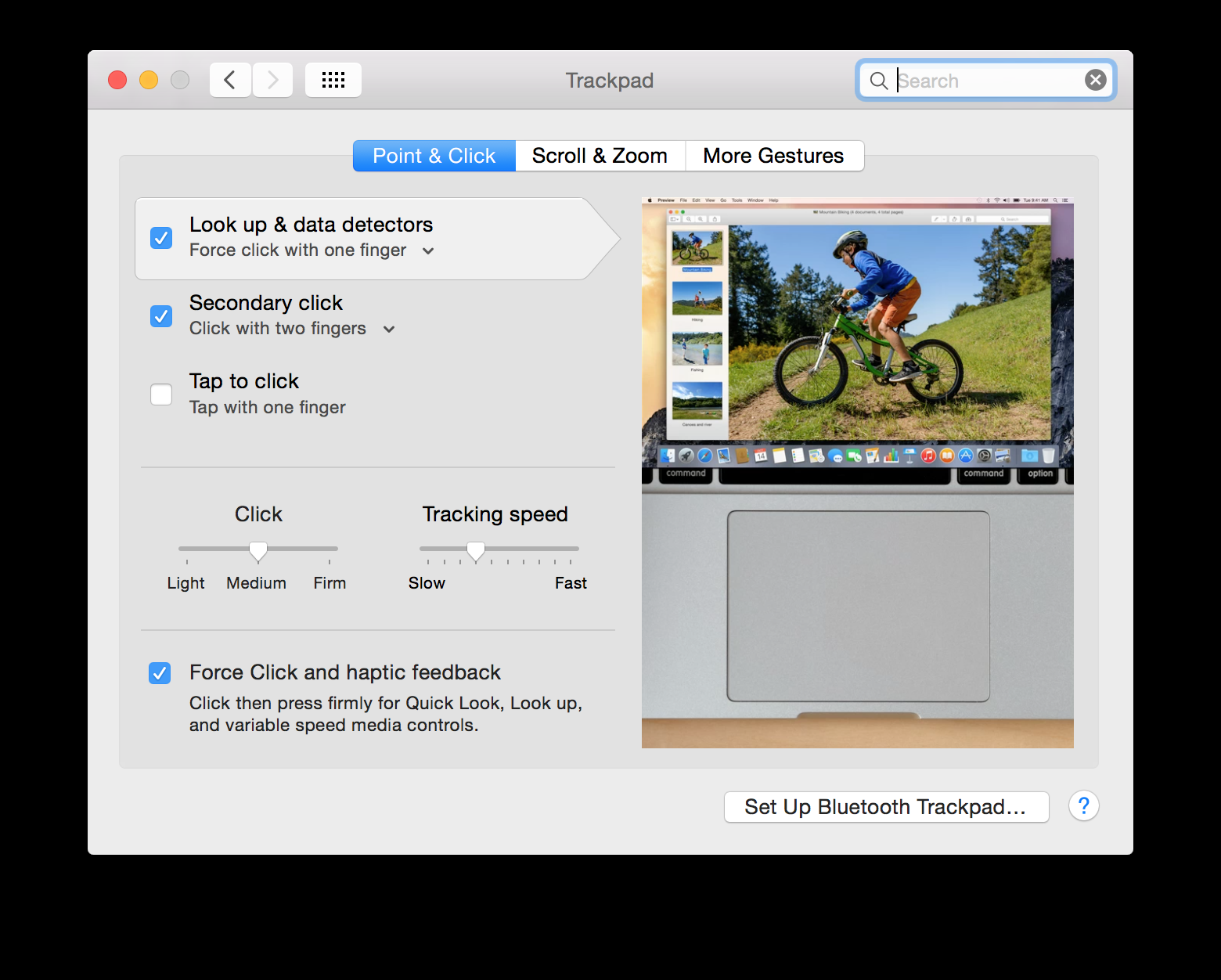Screen dimensions: 1221x980
Task: Close the Trackpad window with red button
Action: point(117,80)
